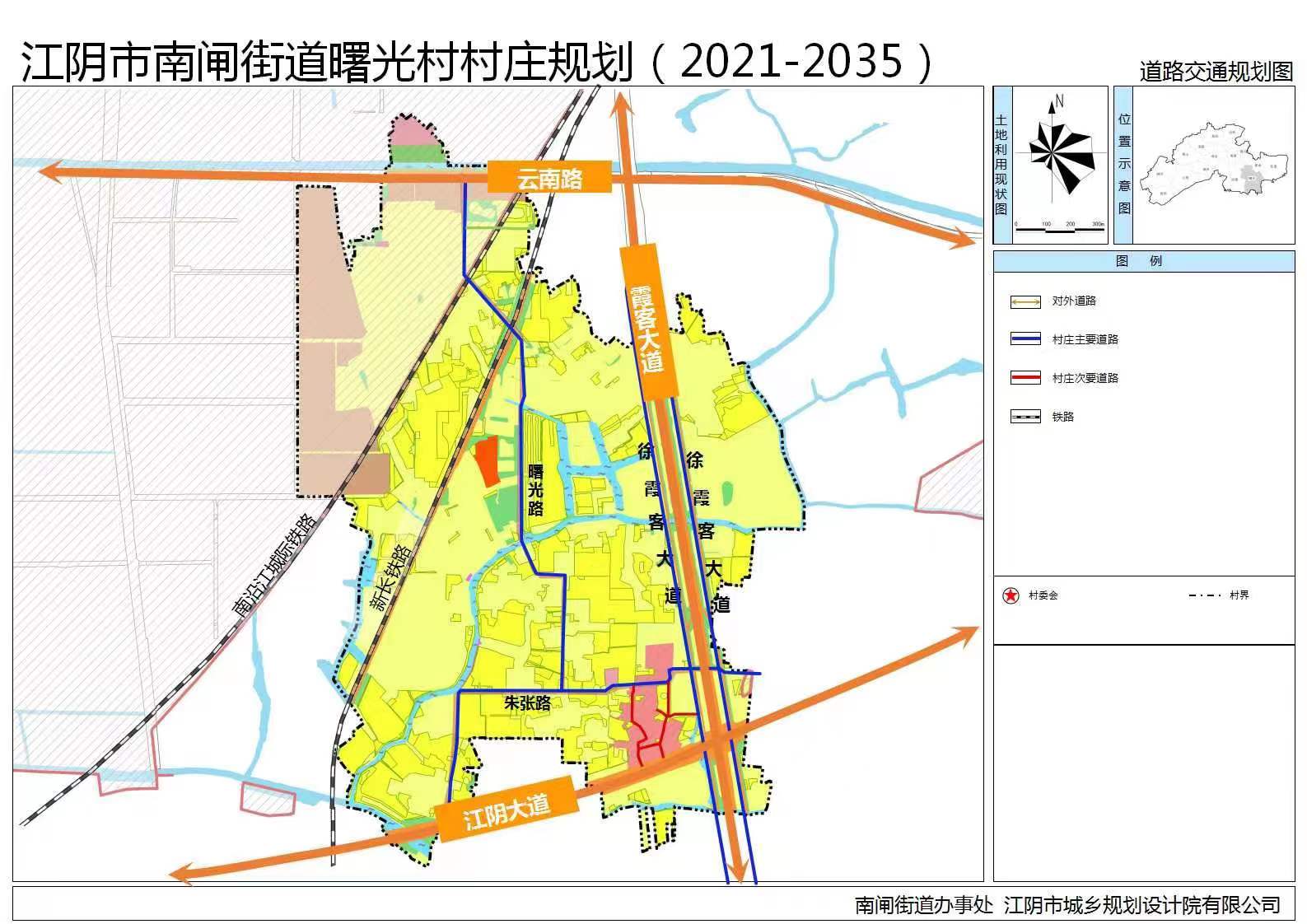Click the 图例 legend header bar
1307x924 pixels.
click(x=1143, y=261)
